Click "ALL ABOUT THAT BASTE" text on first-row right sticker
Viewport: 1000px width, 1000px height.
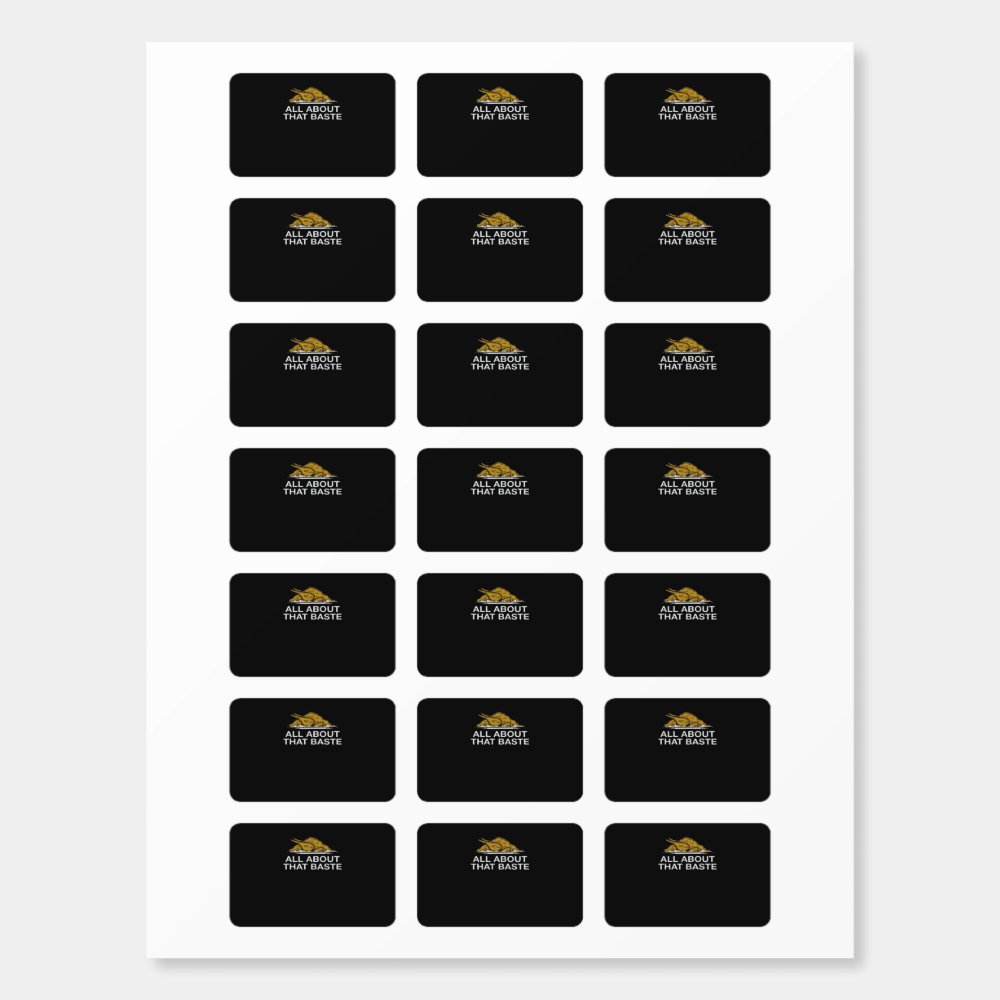tap(687, 113)
